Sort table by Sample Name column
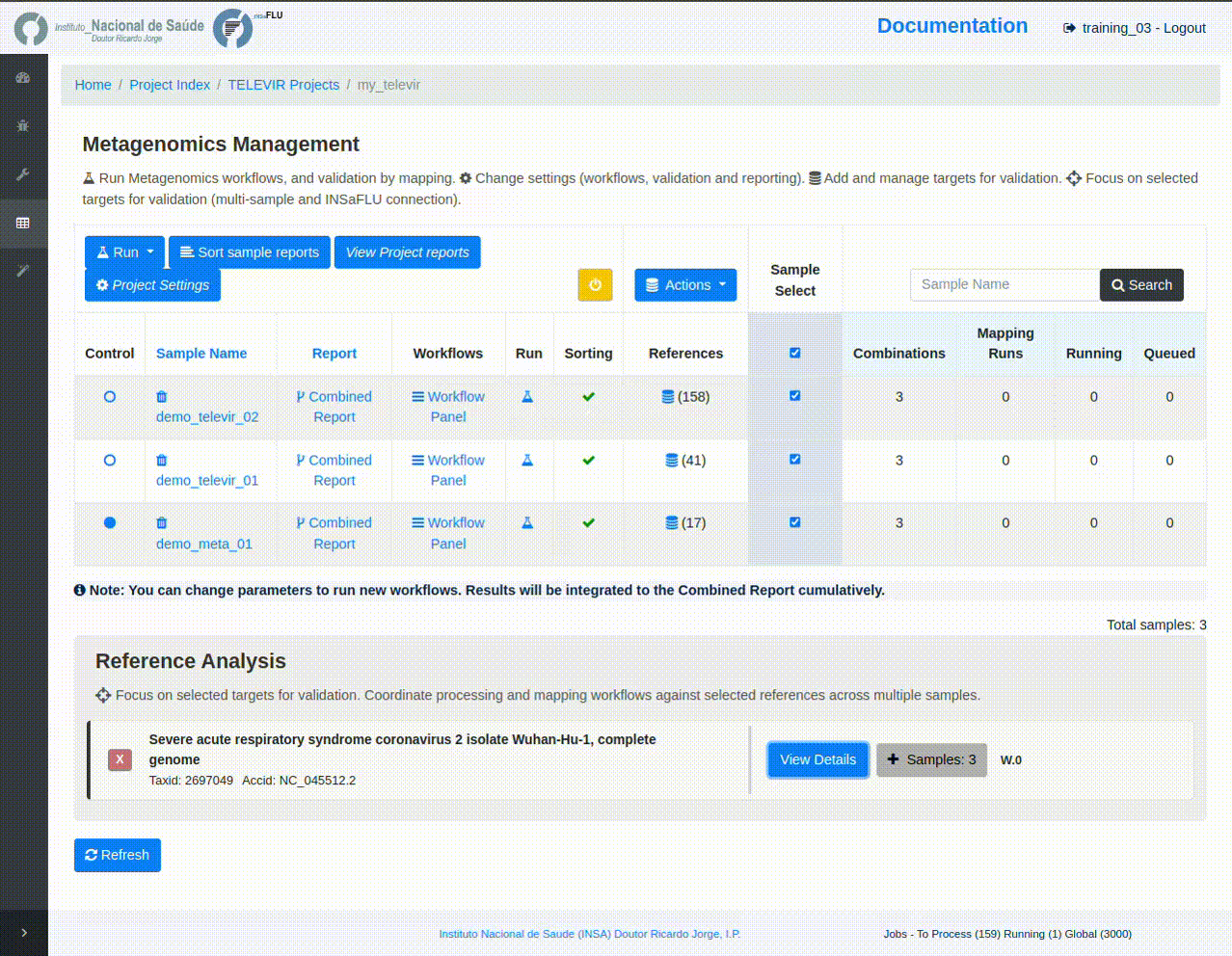The image size is (1232, 956). click(x=201, y=354)
